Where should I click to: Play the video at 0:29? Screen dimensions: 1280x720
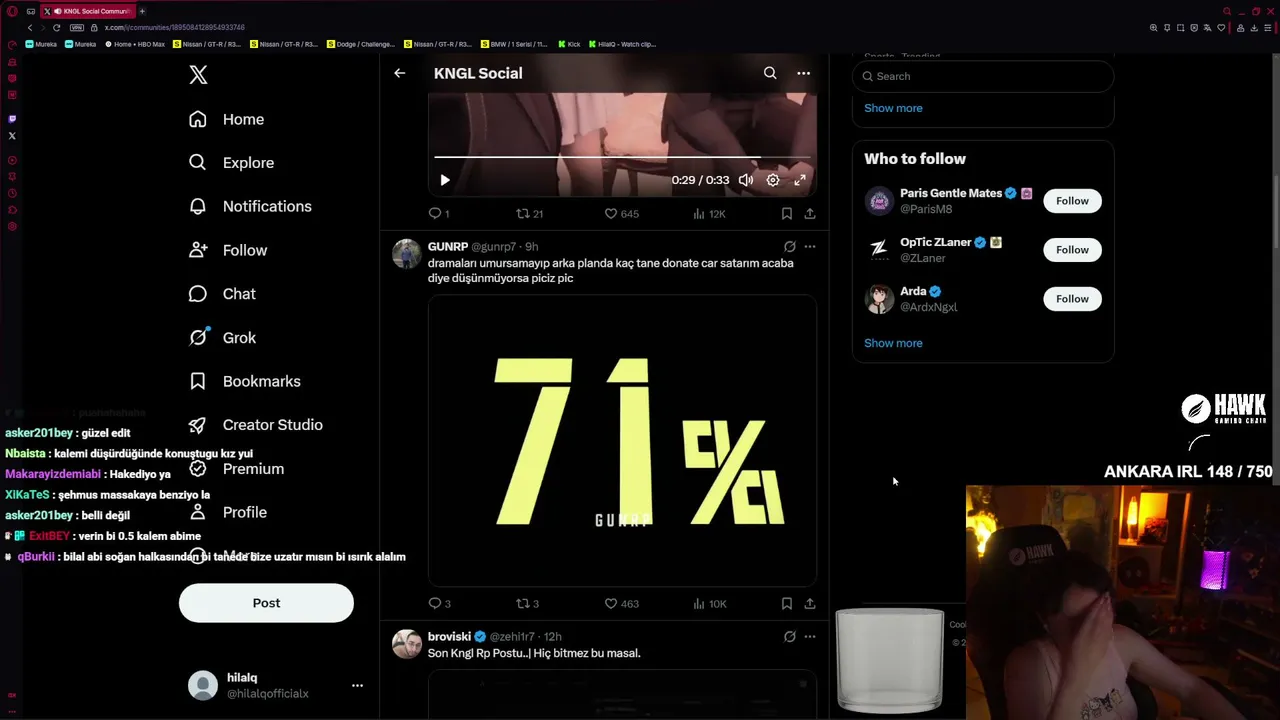click(445, 180)
